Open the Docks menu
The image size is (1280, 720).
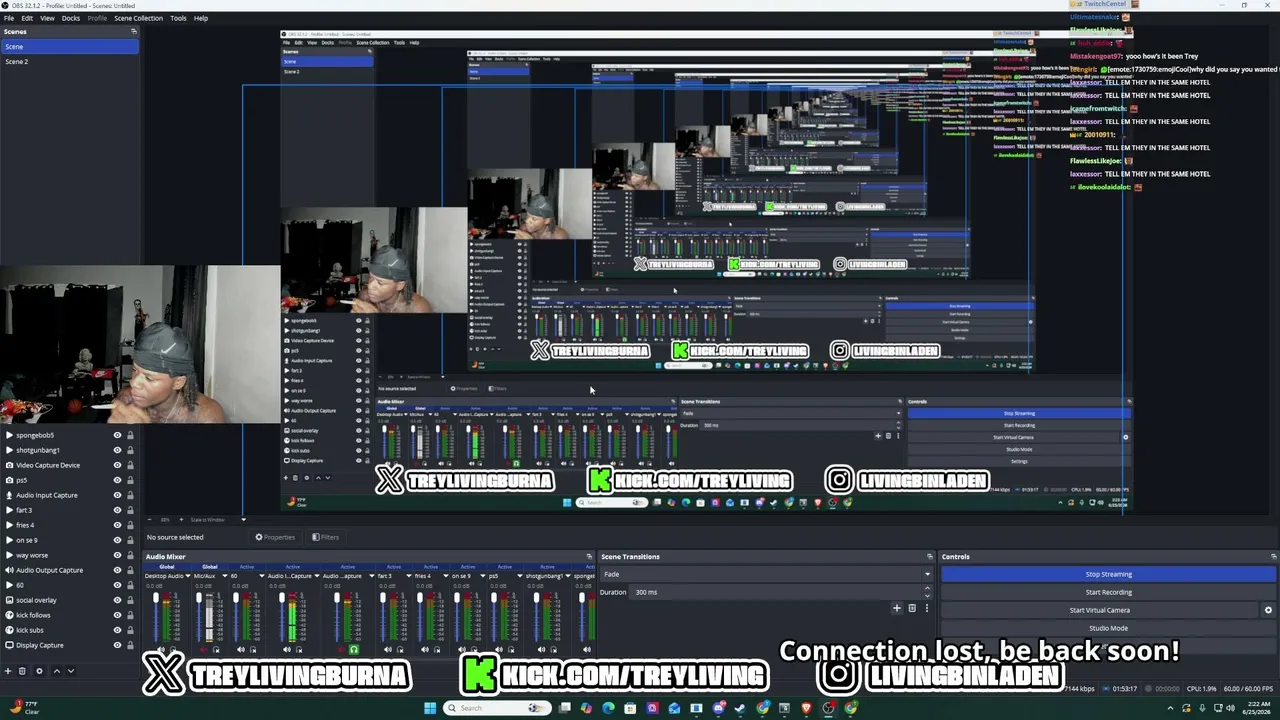pyautogui.click(x=71, y=18)
